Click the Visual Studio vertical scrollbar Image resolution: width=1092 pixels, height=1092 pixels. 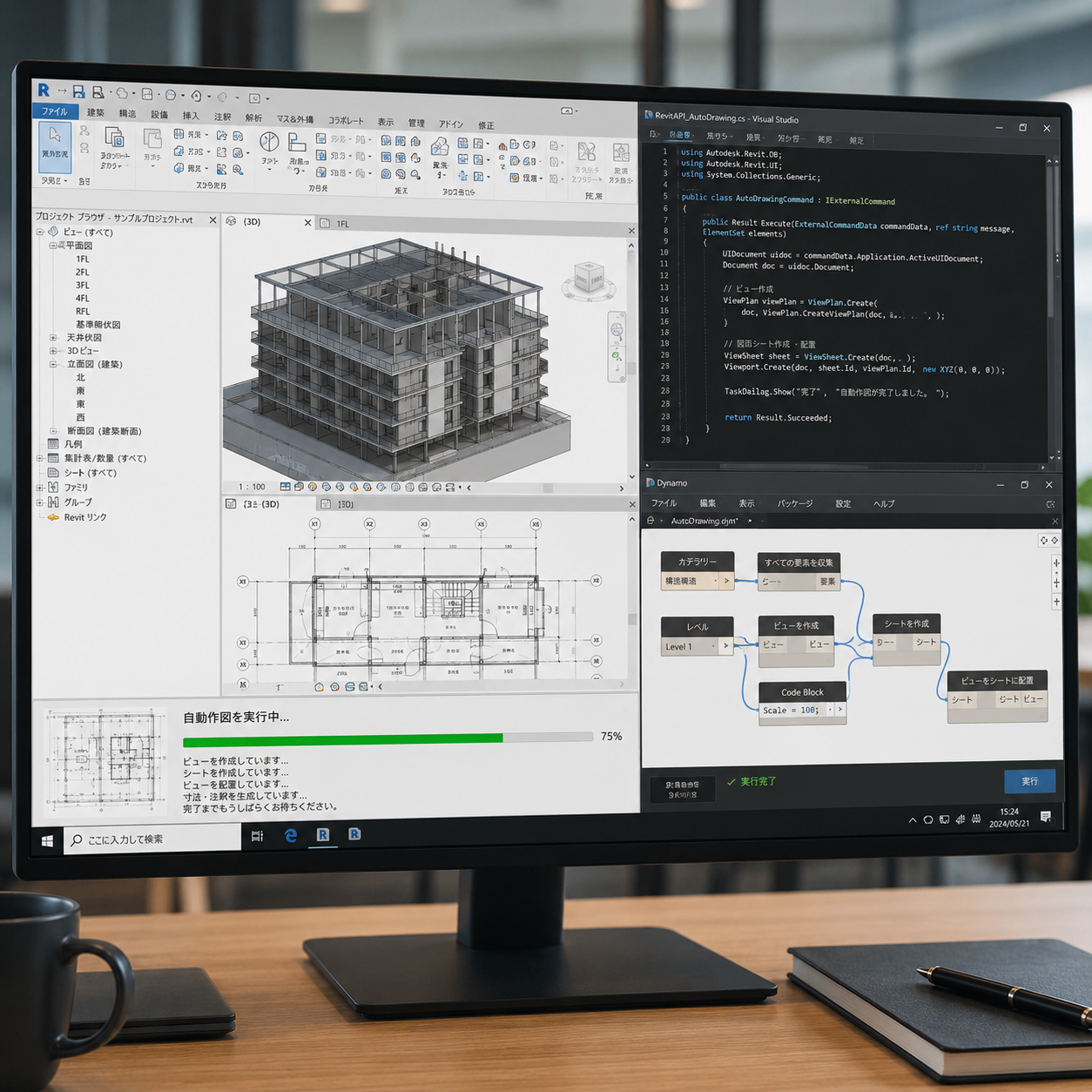click(x=1053, y=309)
